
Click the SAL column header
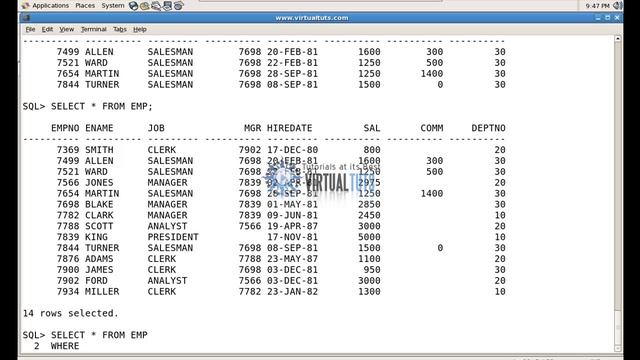372,128
